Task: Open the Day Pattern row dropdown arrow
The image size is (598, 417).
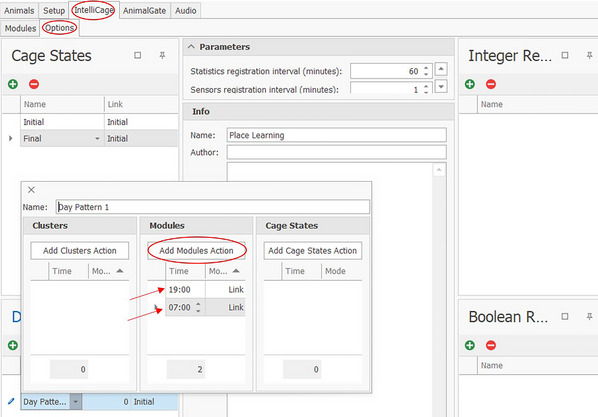Action: point(76,402)
